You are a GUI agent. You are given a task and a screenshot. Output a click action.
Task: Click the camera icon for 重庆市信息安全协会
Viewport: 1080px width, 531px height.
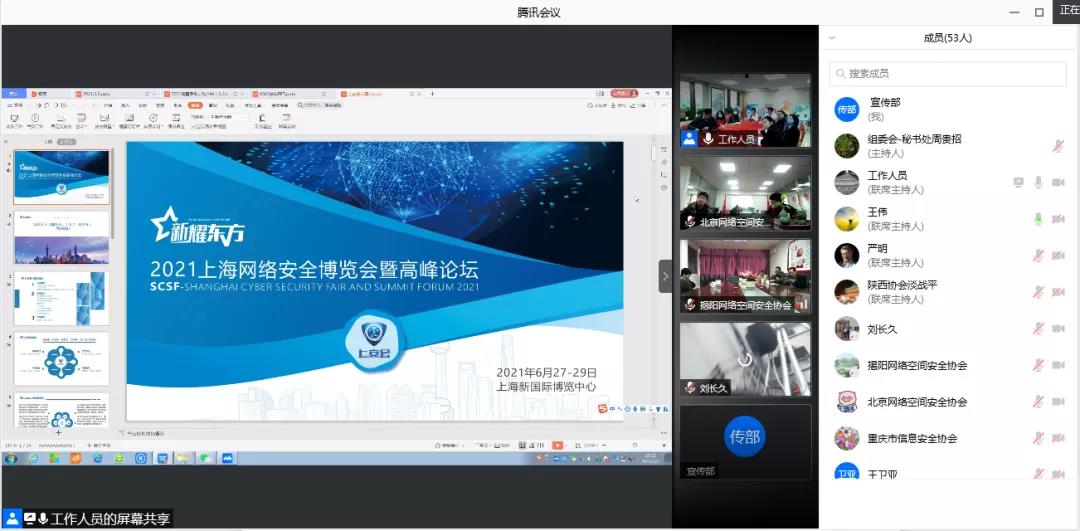point(1058,438)
